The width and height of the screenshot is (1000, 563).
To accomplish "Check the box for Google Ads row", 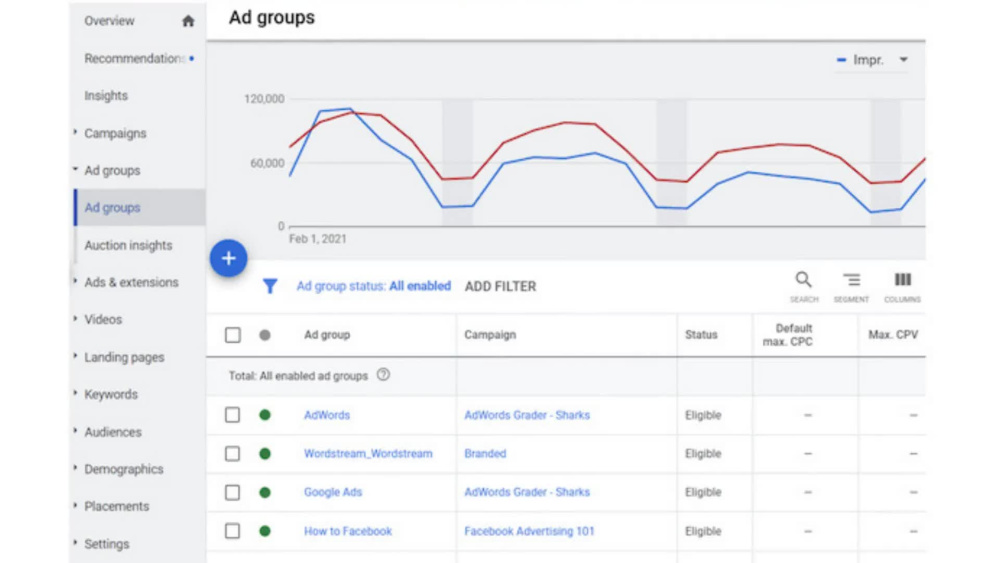I will coord(233,492).
